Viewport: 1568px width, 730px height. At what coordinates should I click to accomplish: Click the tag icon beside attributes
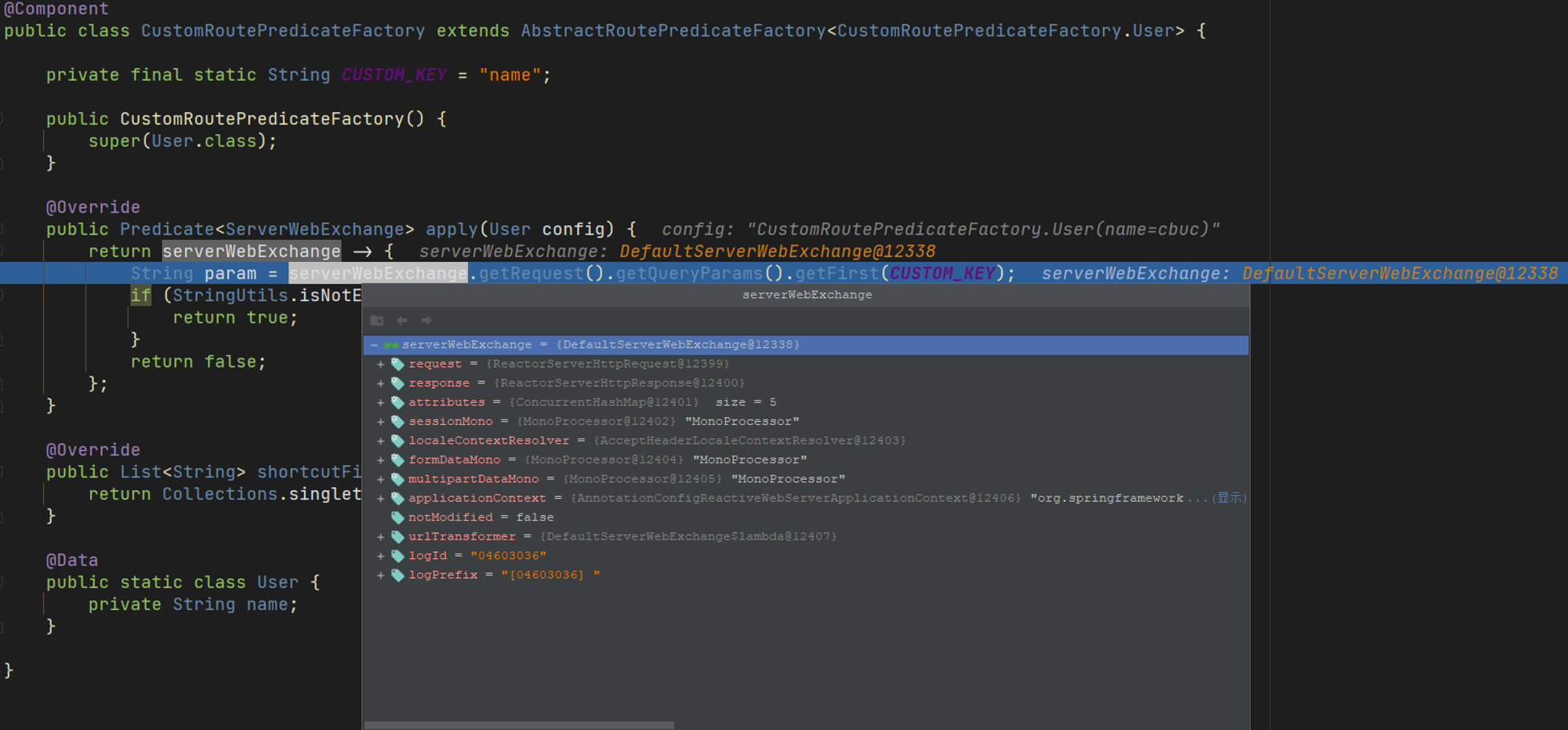[x=397, y=402]
